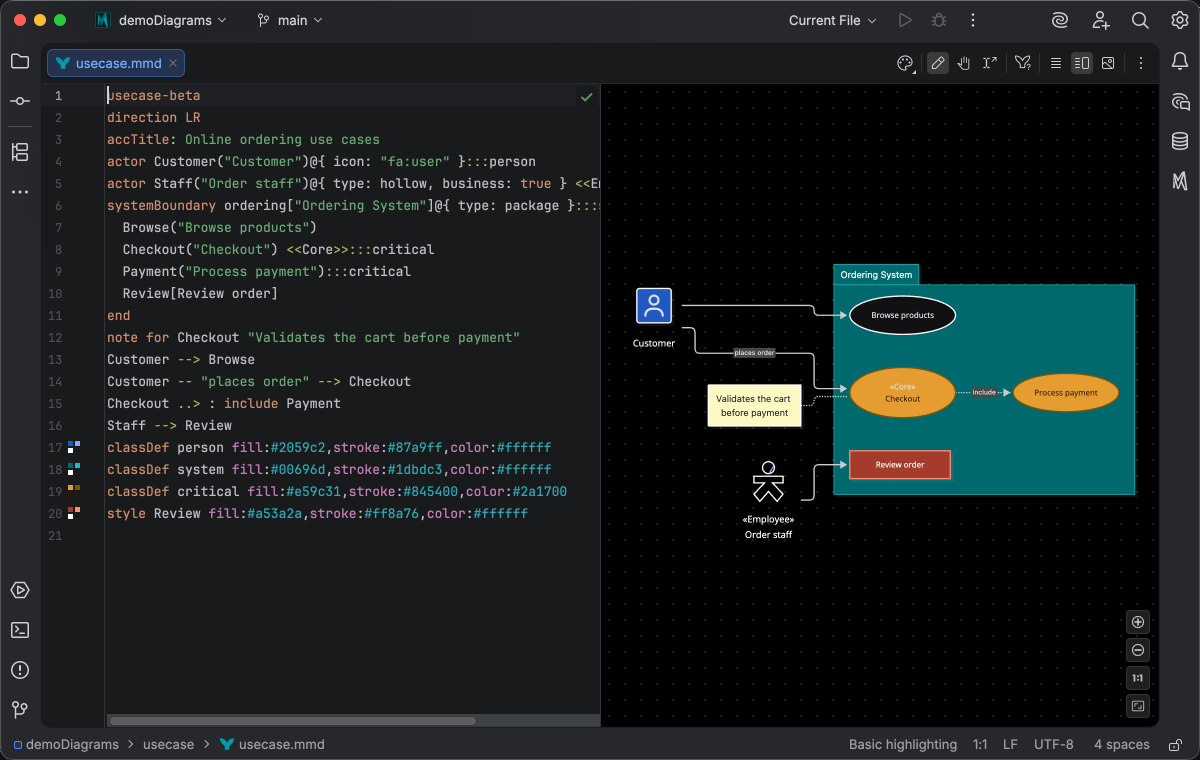1200x760 pixels.
Task: Click the Process payment node in the diagram
Action: [x=1066, y=393]
